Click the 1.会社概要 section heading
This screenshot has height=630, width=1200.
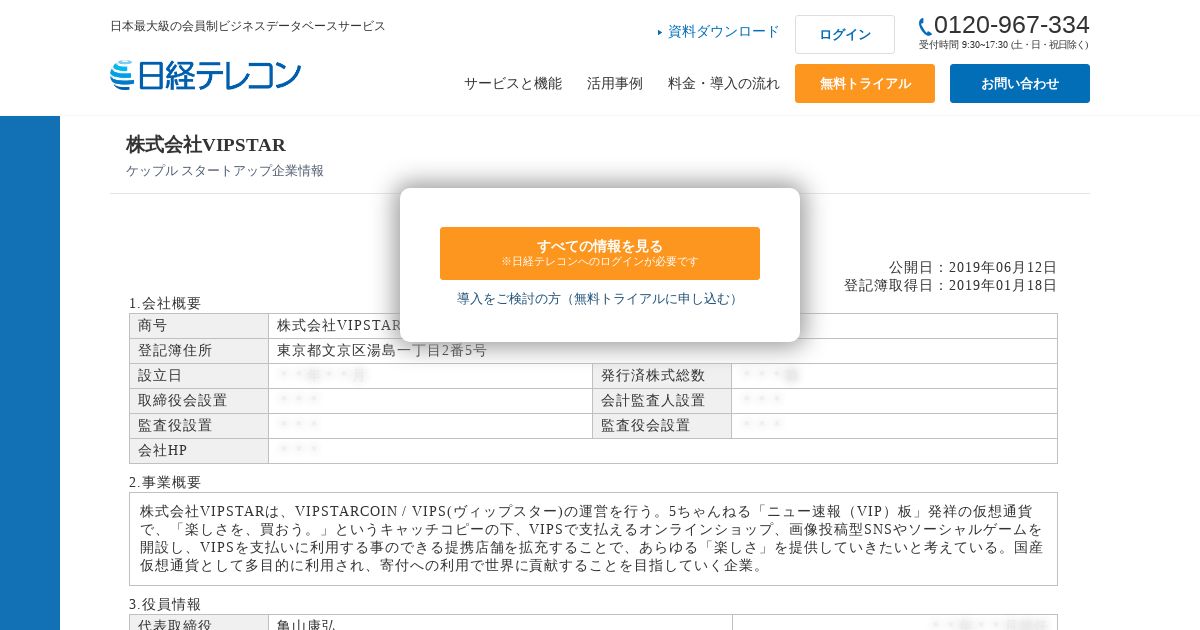coord(165,303)
